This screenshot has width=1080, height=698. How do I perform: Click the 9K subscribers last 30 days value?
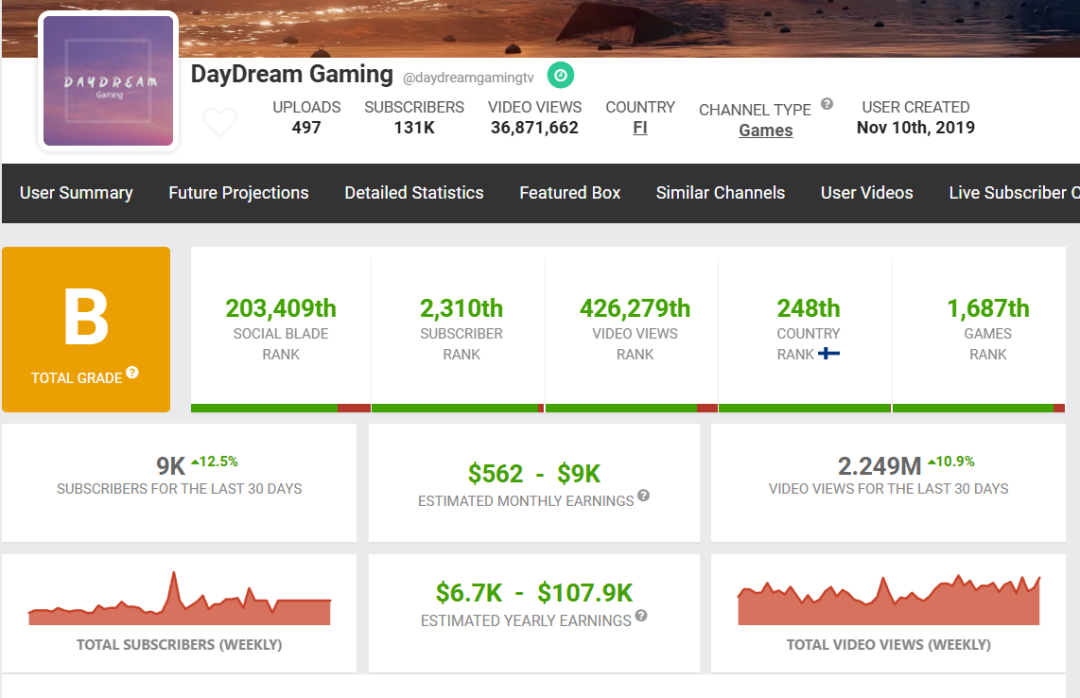[170, 466]
